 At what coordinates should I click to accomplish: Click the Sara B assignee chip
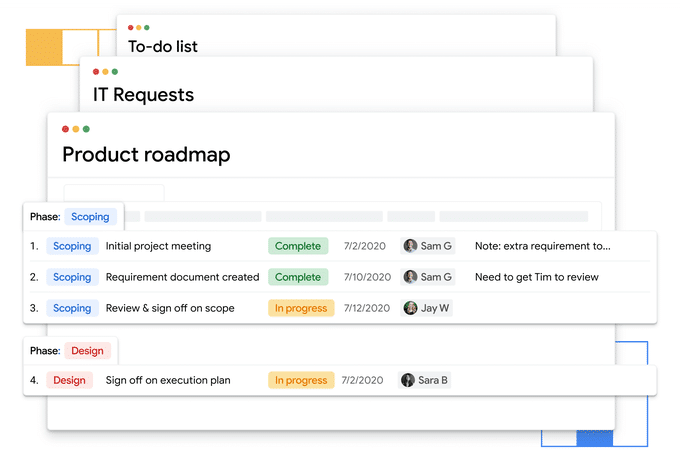click(x=424, y=380)
